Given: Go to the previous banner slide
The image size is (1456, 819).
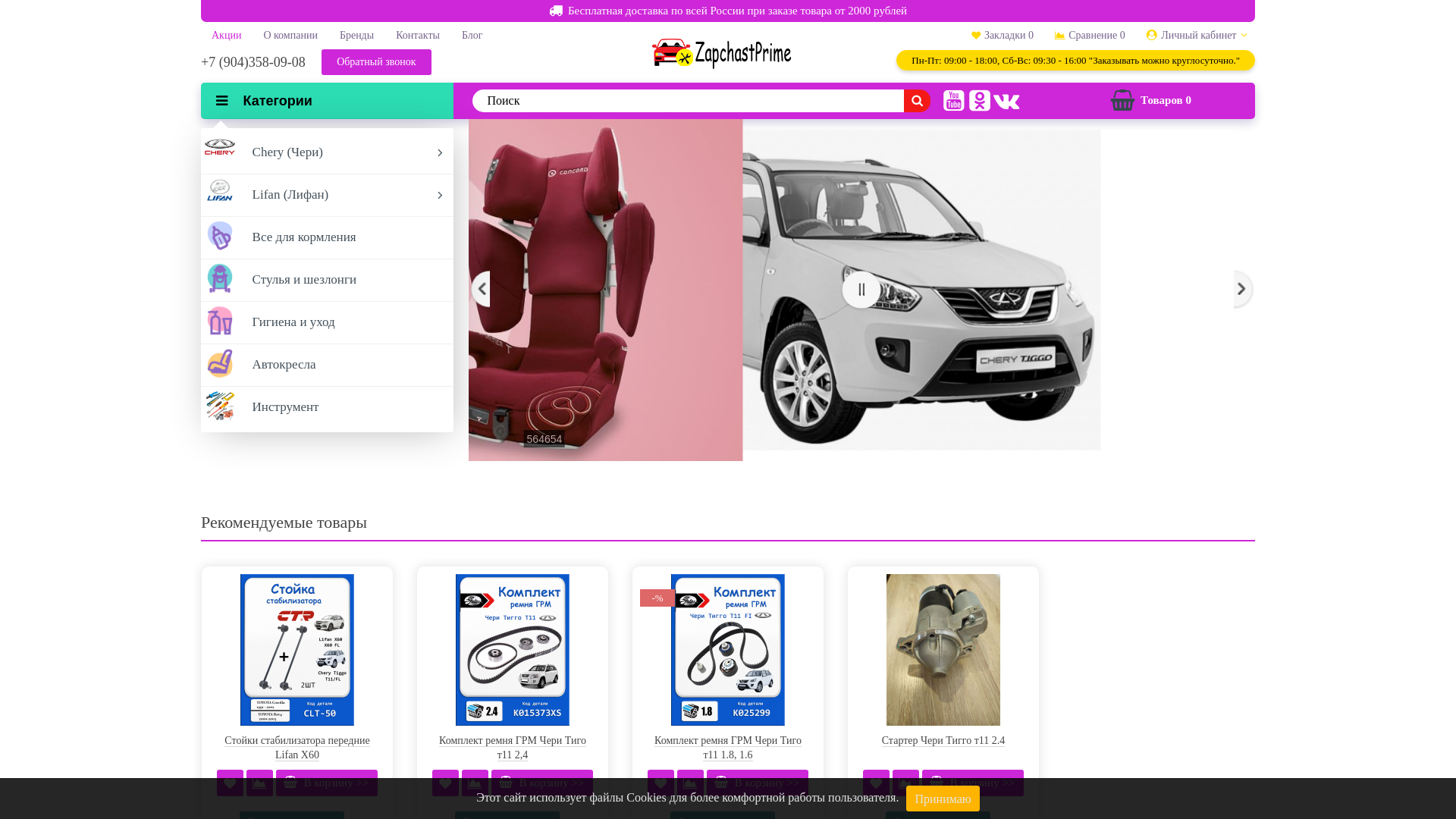Looking at the screenshot, I should tap(481, 289).
